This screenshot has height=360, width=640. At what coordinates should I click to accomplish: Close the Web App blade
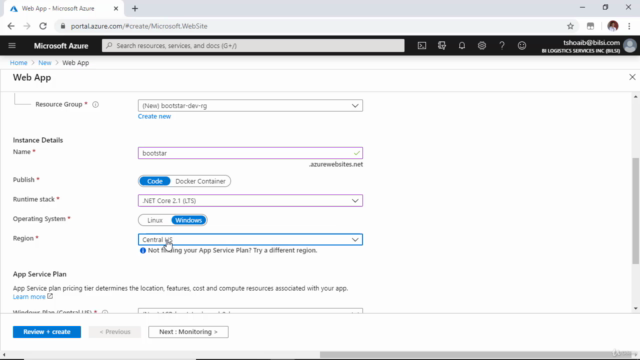coord(632,77)
